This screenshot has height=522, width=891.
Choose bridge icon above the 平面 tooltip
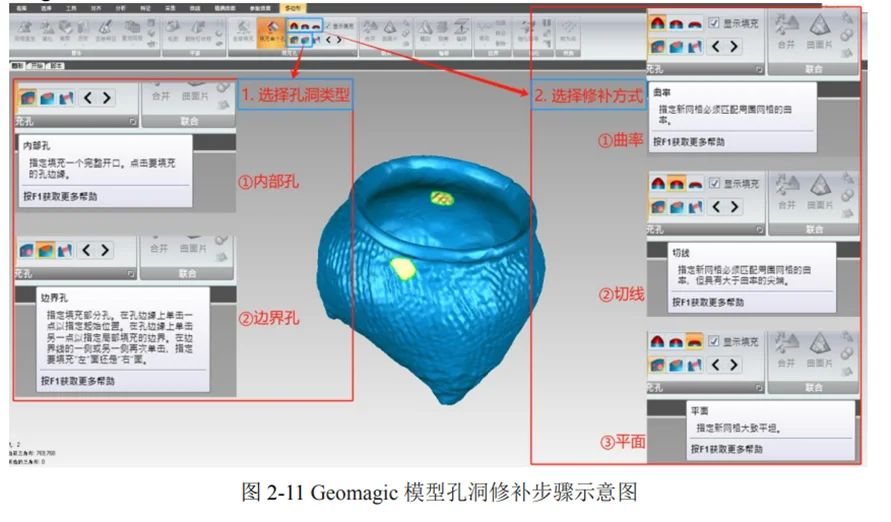coord(694,365)
